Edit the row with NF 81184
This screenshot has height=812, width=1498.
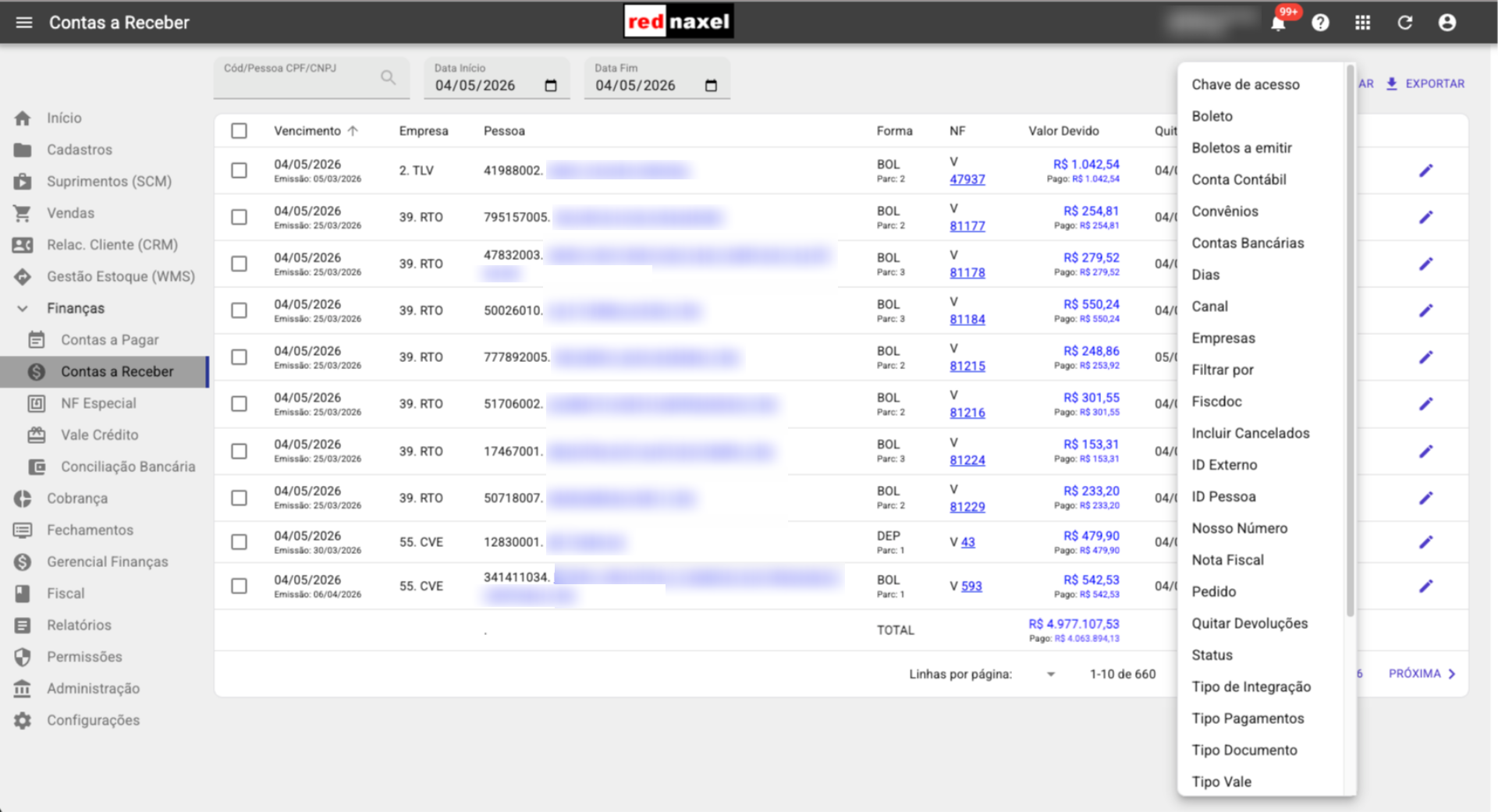[1425, 310]
